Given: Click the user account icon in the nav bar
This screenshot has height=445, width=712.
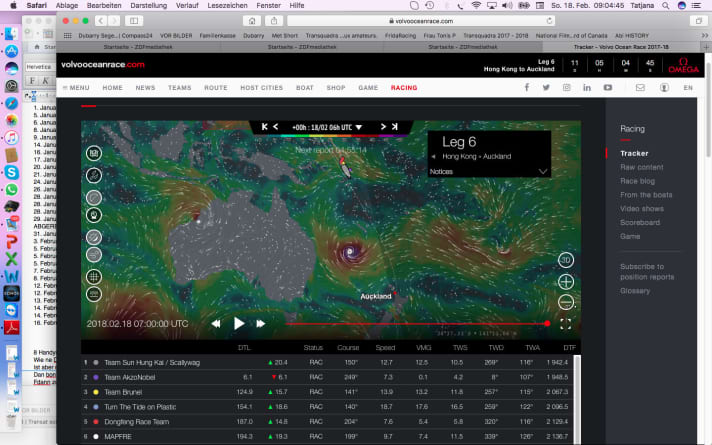Looking at the screenshot, I should tap(664, 87).
